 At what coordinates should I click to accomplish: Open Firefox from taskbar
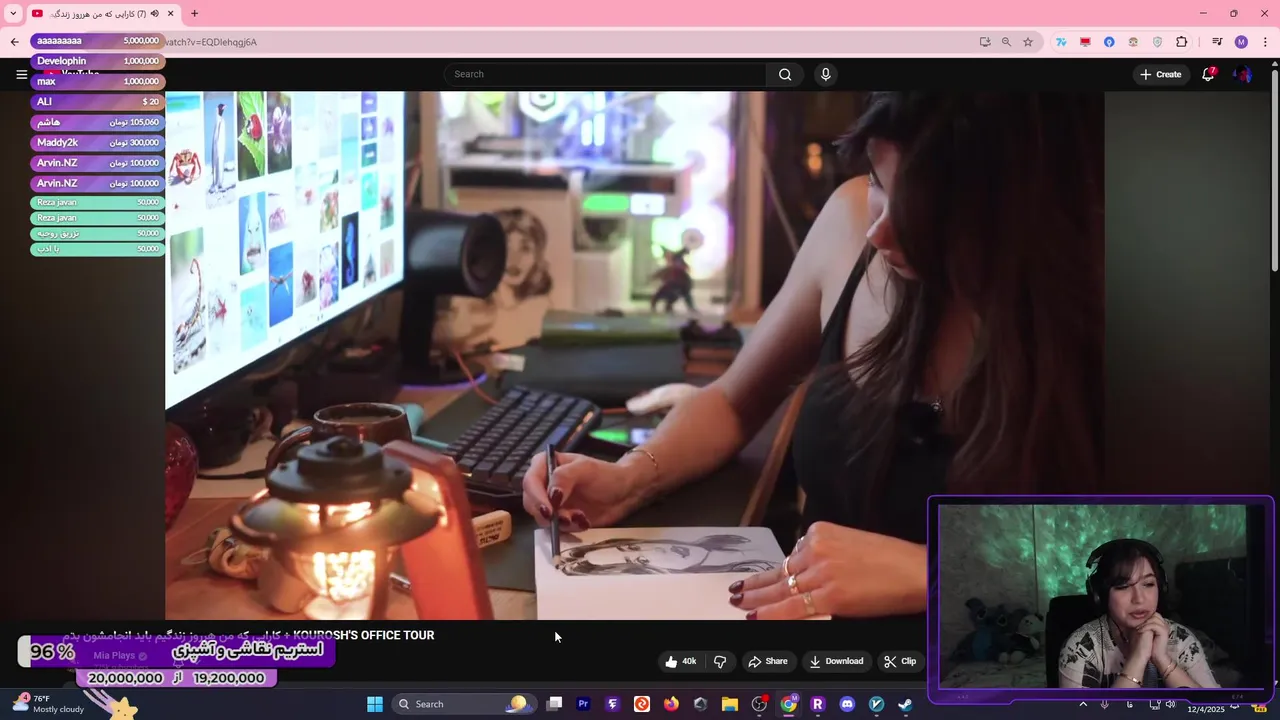tap(671, 704)
